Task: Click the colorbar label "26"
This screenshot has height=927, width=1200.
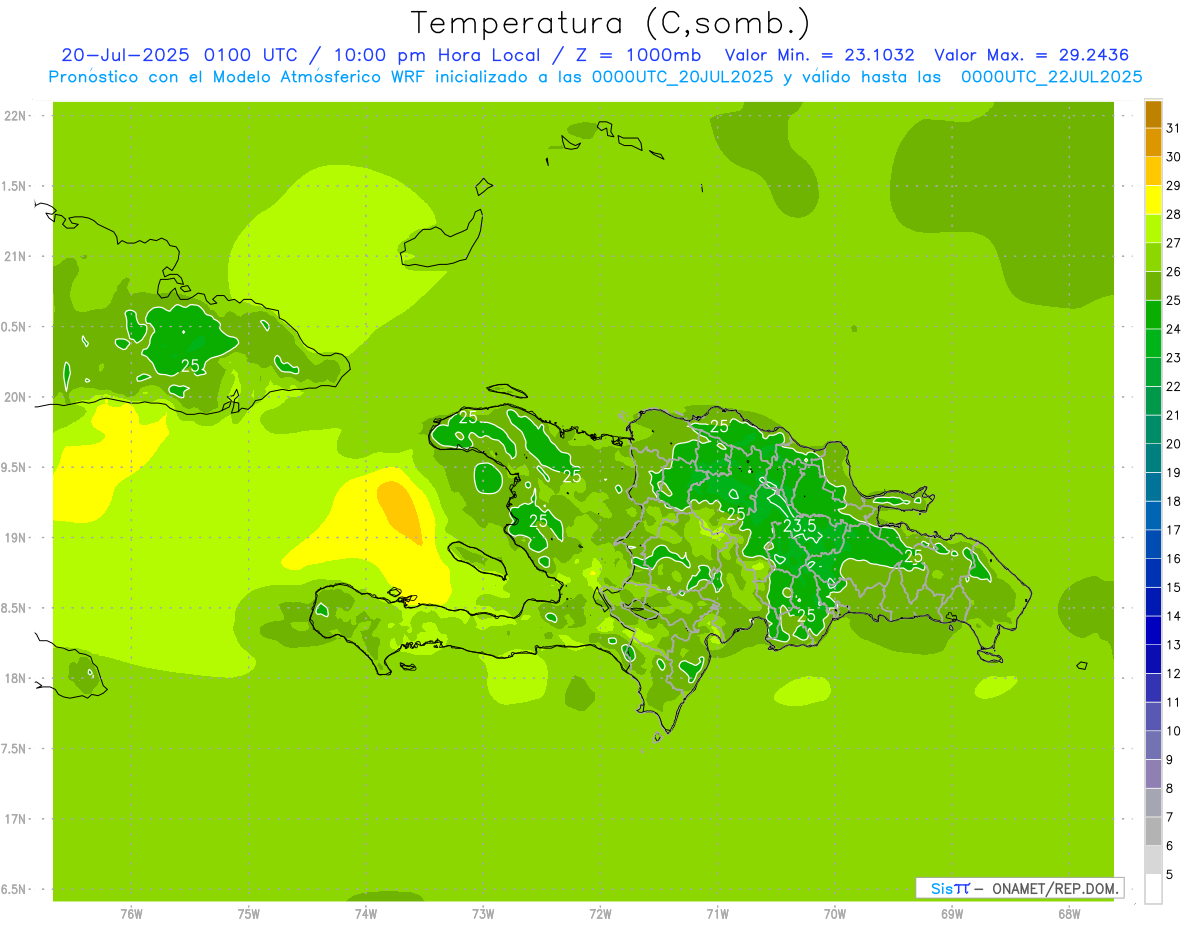Action: coord(1174,272)
